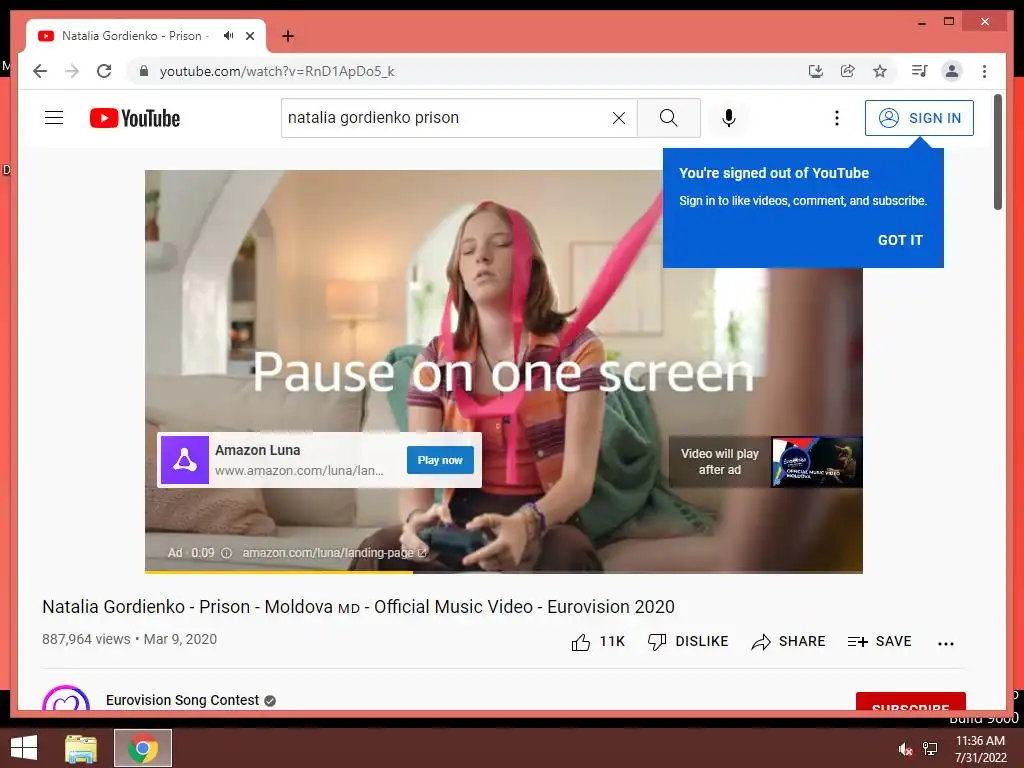The width and height of the screenshot is (1024, 768).
Task: Open network tray icon
Action: 930,750
